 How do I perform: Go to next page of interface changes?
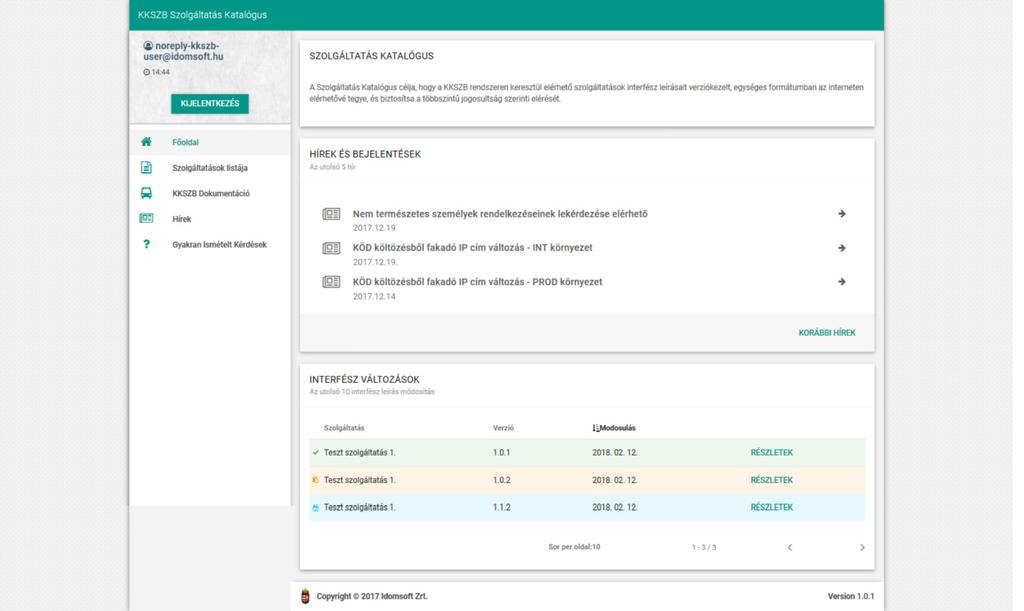pos(862,548)
